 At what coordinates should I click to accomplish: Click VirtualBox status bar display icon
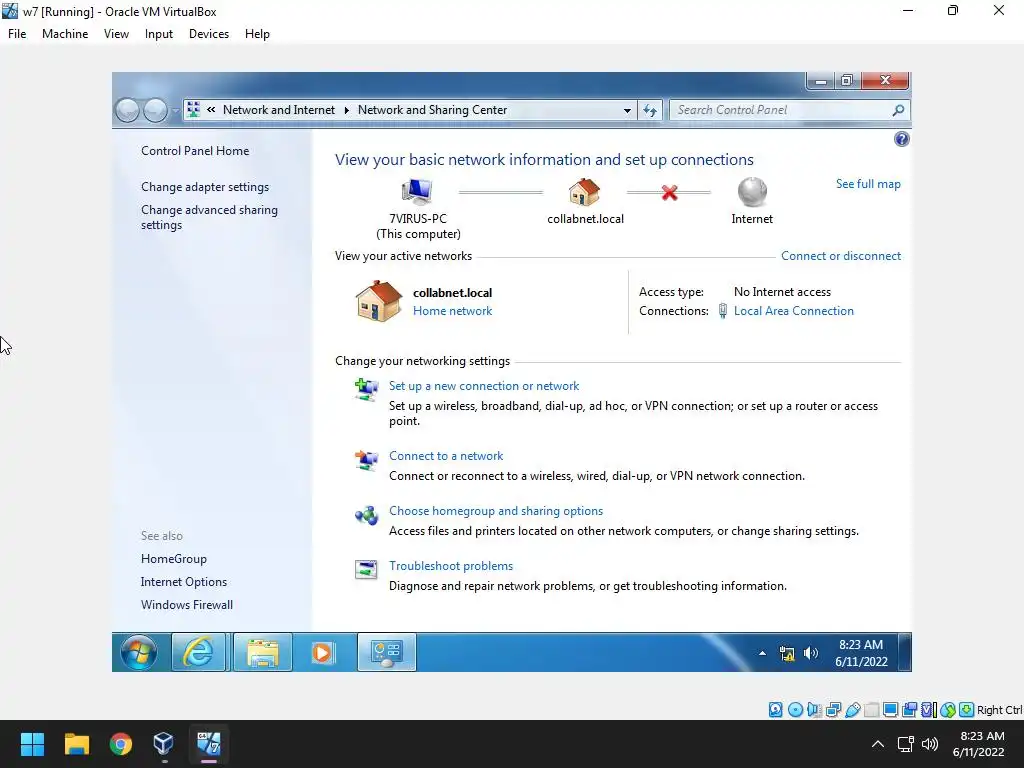pos(890,710)
